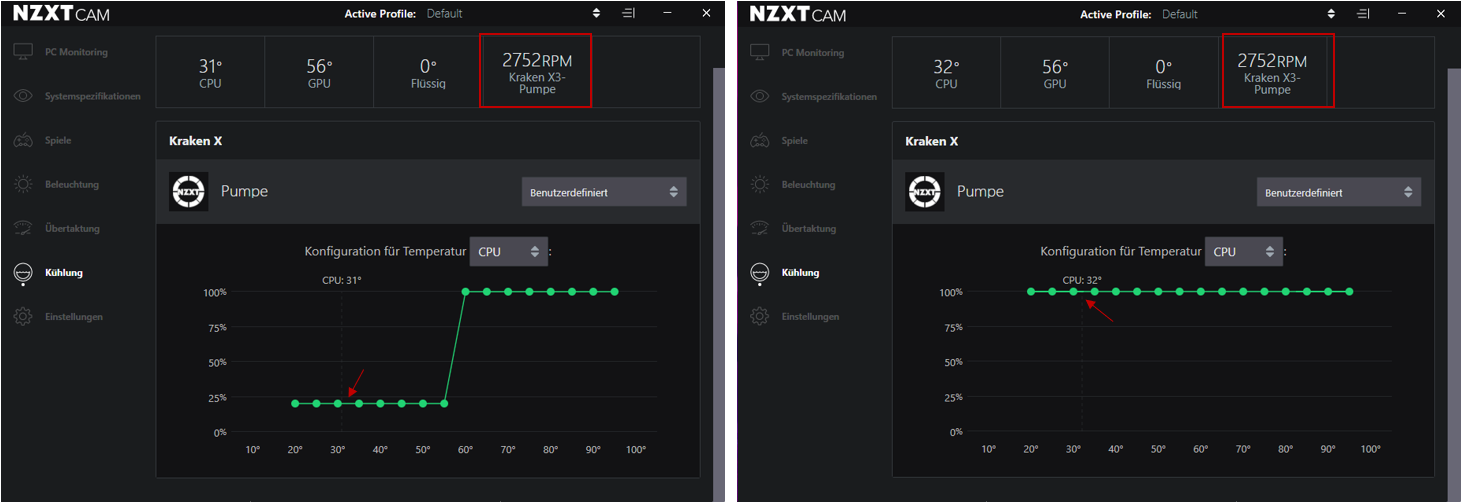Click 'CPU: 32°' graph marker label
This screenshot has height=502, width=1462.
(x=1082, y=281)
